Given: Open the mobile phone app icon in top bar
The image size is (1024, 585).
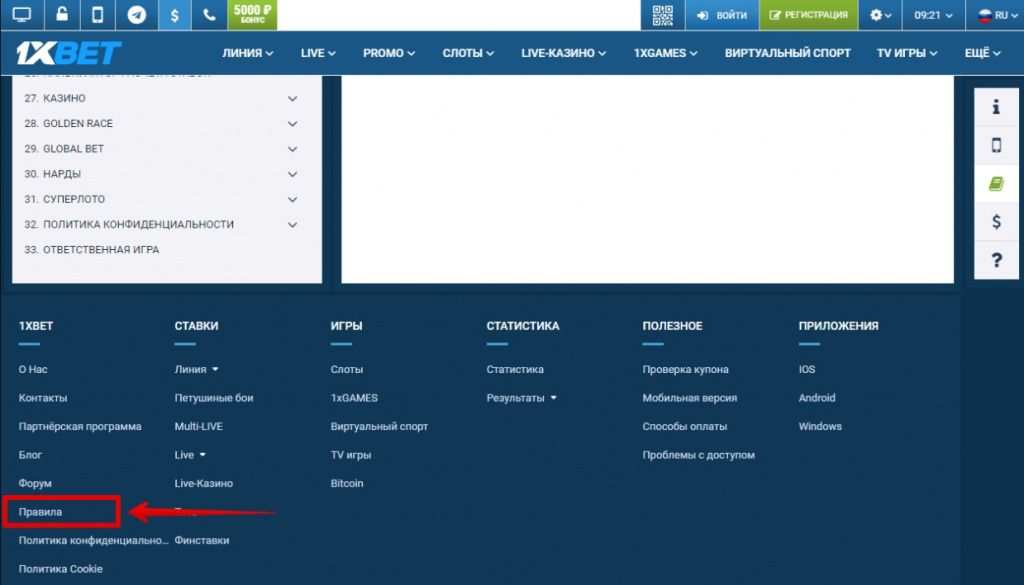Looking at the screenshot, I should pos(97,14).
